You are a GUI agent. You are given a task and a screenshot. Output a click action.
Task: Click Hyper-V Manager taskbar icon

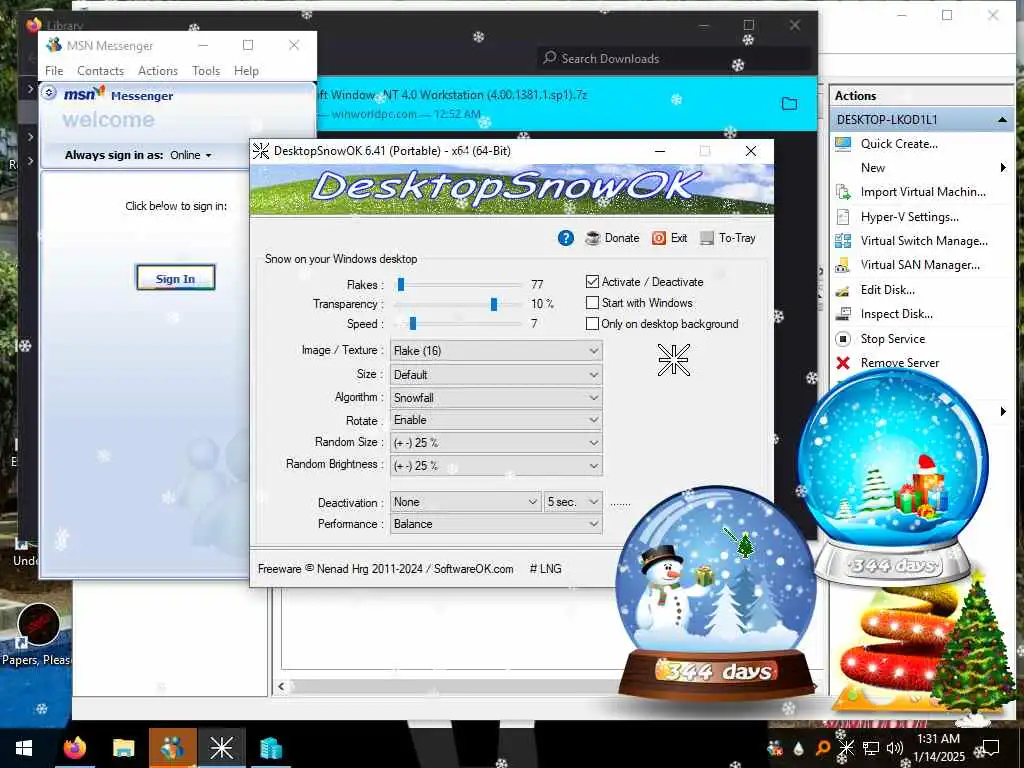pyautogui.click(x=270, y=748)
